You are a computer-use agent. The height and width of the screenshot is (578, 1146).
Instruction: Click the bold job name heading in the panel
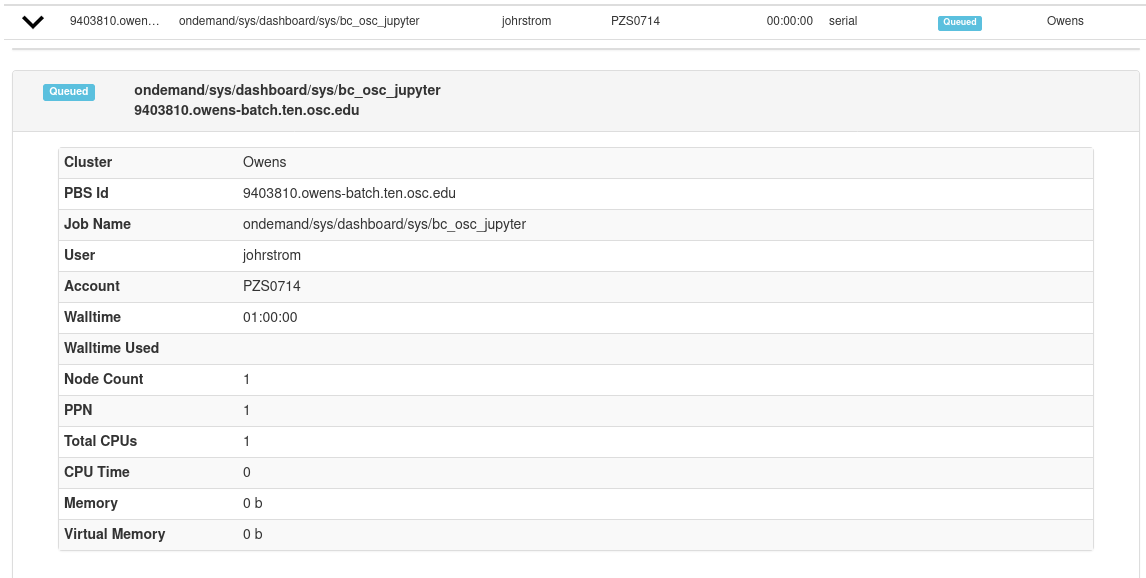[287, 89]
